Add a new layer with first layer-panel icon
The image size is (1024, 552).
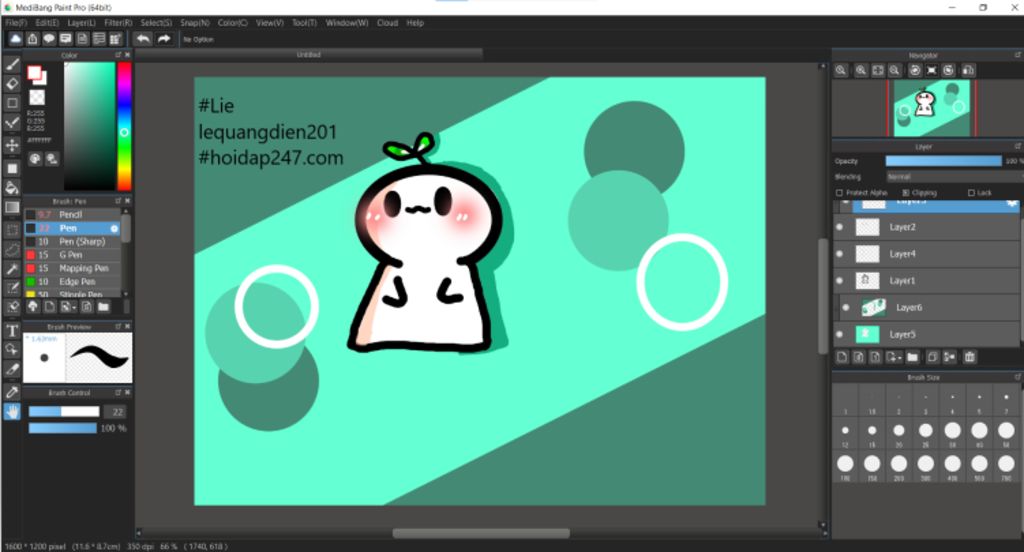(842, 357)
